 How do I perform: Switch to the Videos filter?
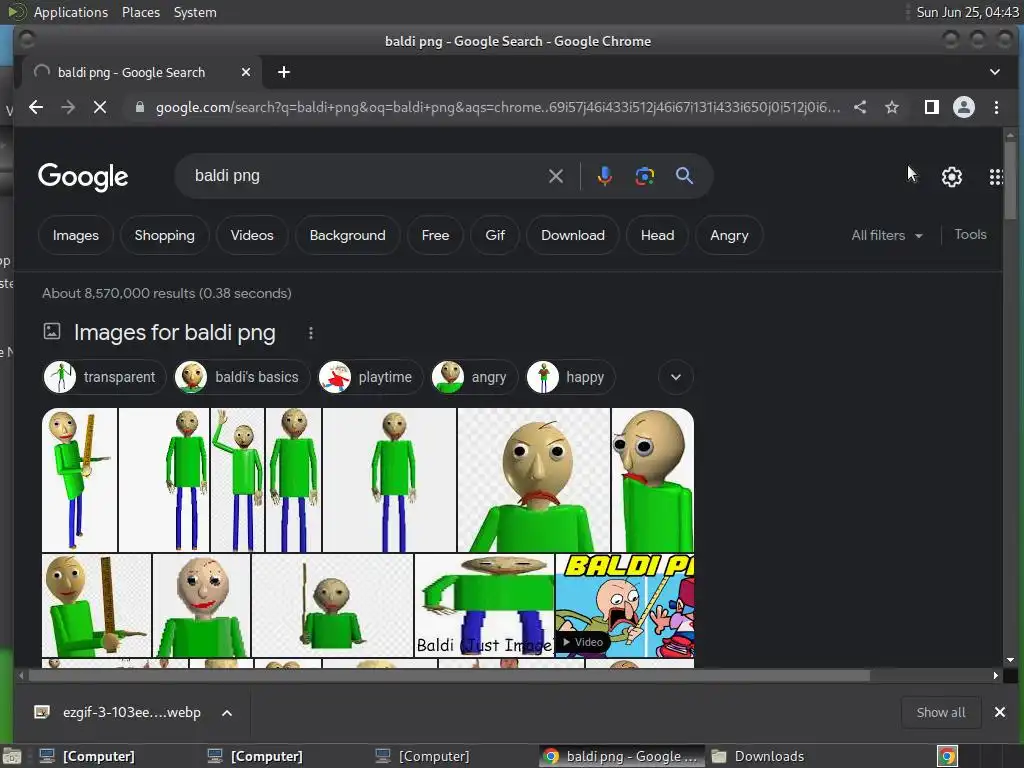click(252, 235)
